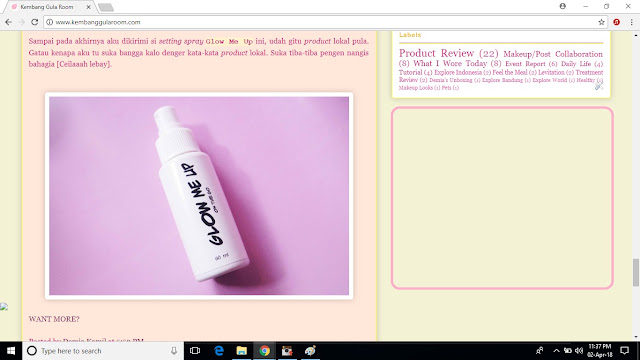The image size is (640, 360).
Task: Open the Event Report label
Action: click(x=525, y=64)
